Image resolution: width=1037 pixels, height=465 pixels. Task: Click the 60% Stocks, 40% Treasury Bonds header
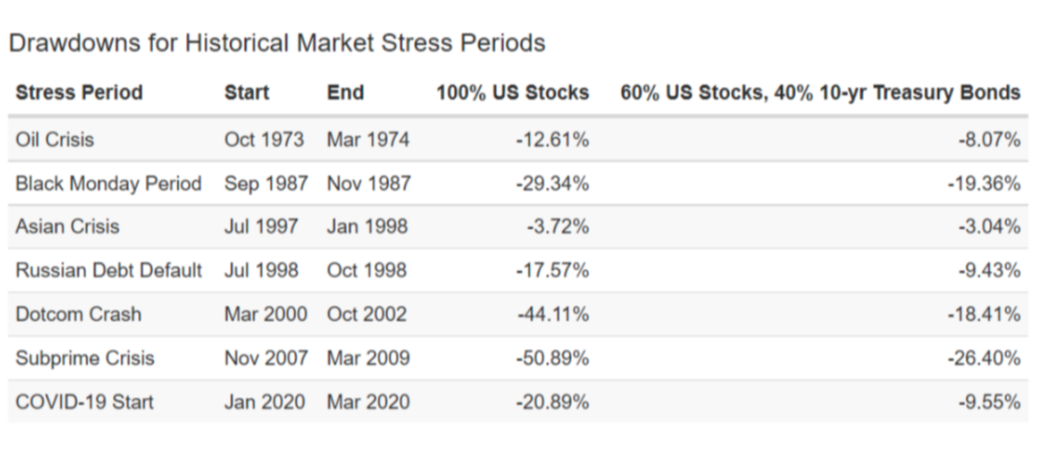pyautogui.click(x=820, y=93)
